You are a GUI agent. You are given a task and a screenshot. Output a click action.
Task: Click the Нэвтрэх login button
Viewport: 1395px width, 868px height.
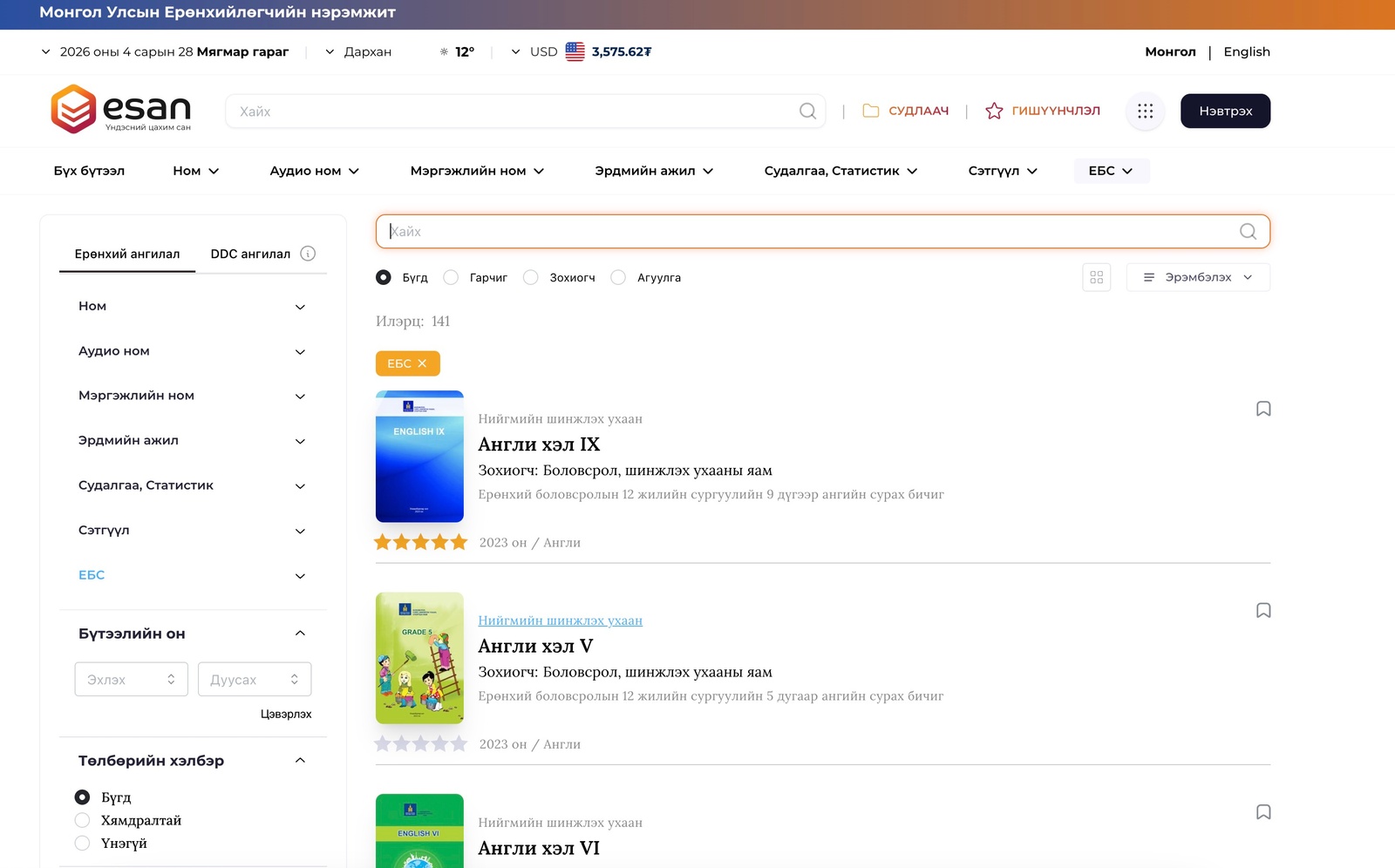1224,112
